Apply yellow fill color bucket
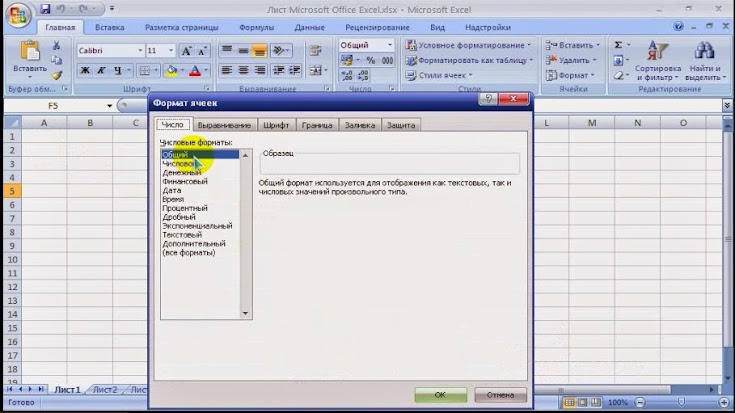The image size is (735, 413). 172,70
